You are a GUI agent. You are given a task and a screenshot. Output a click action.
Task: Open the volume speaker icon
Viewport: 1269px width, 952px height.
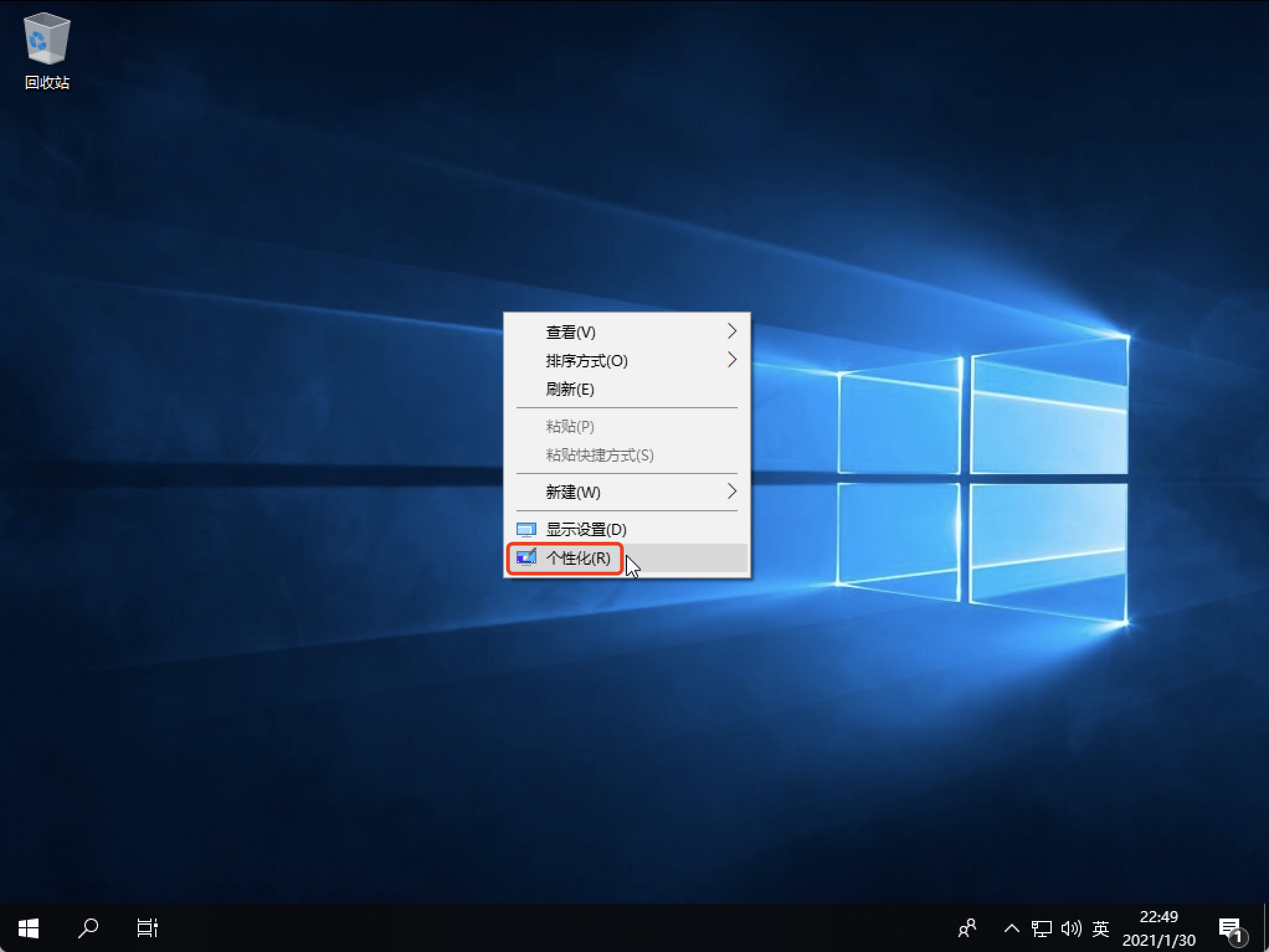tap(1071, 928)
